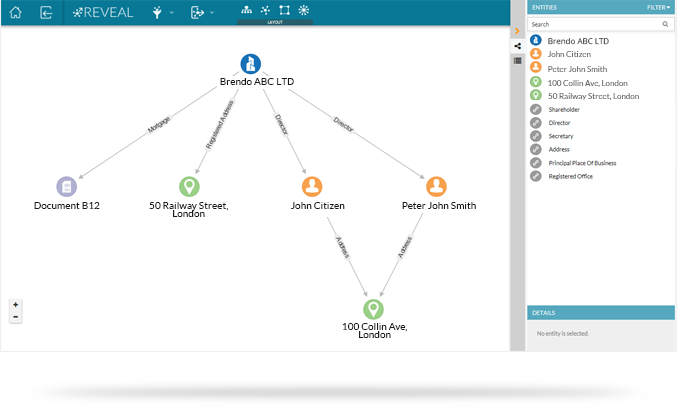The image size is (677, 407).
Task: Click the Home icon in toolbar
Action: point(15,12)
